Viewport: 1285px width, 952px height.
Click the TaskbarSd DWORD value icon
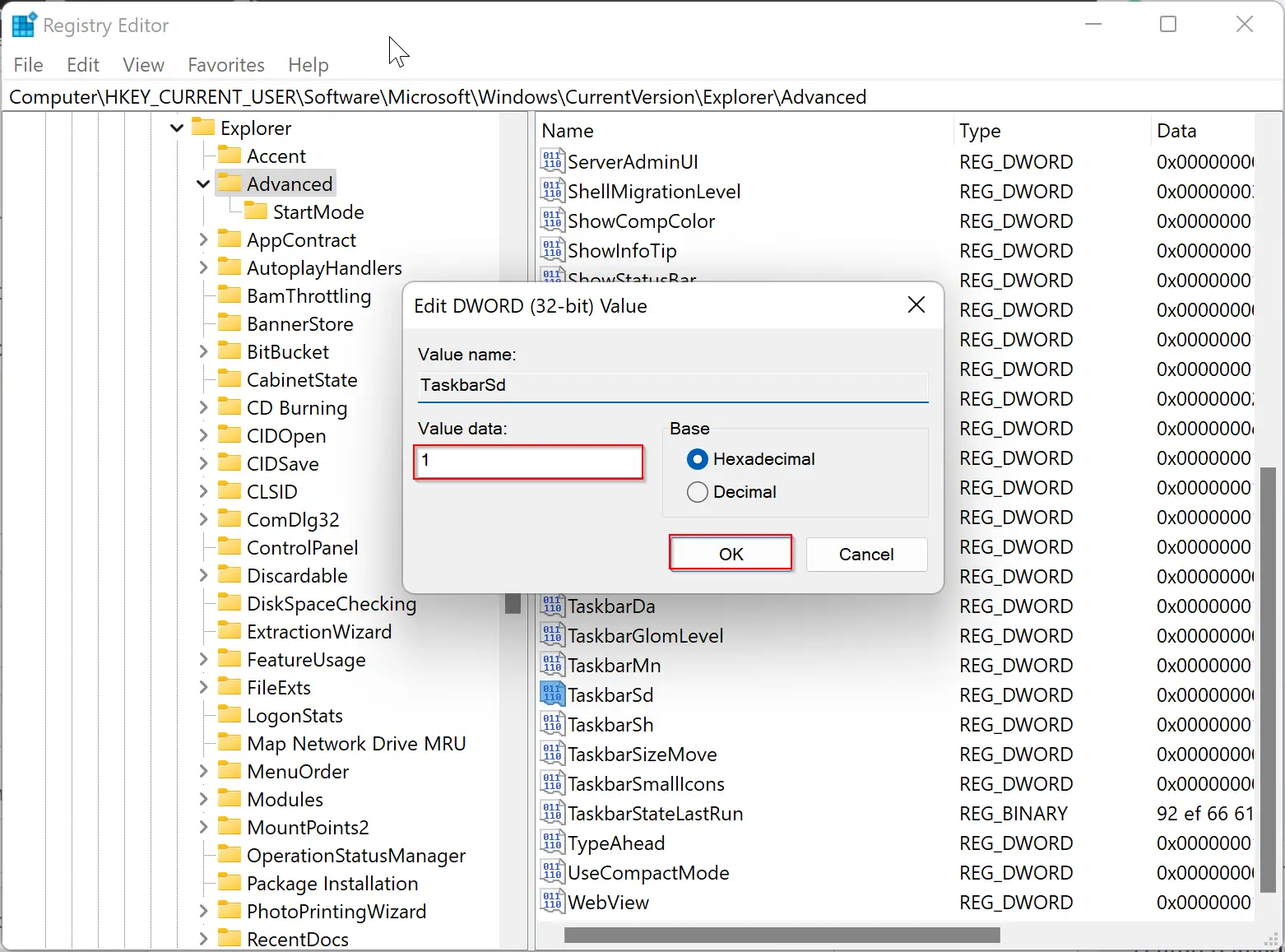(x=552, y=694)
